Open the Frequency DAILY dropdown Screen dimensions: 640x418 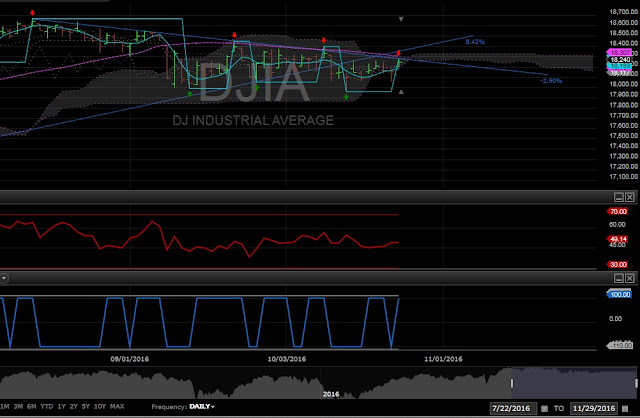point(202,407)
